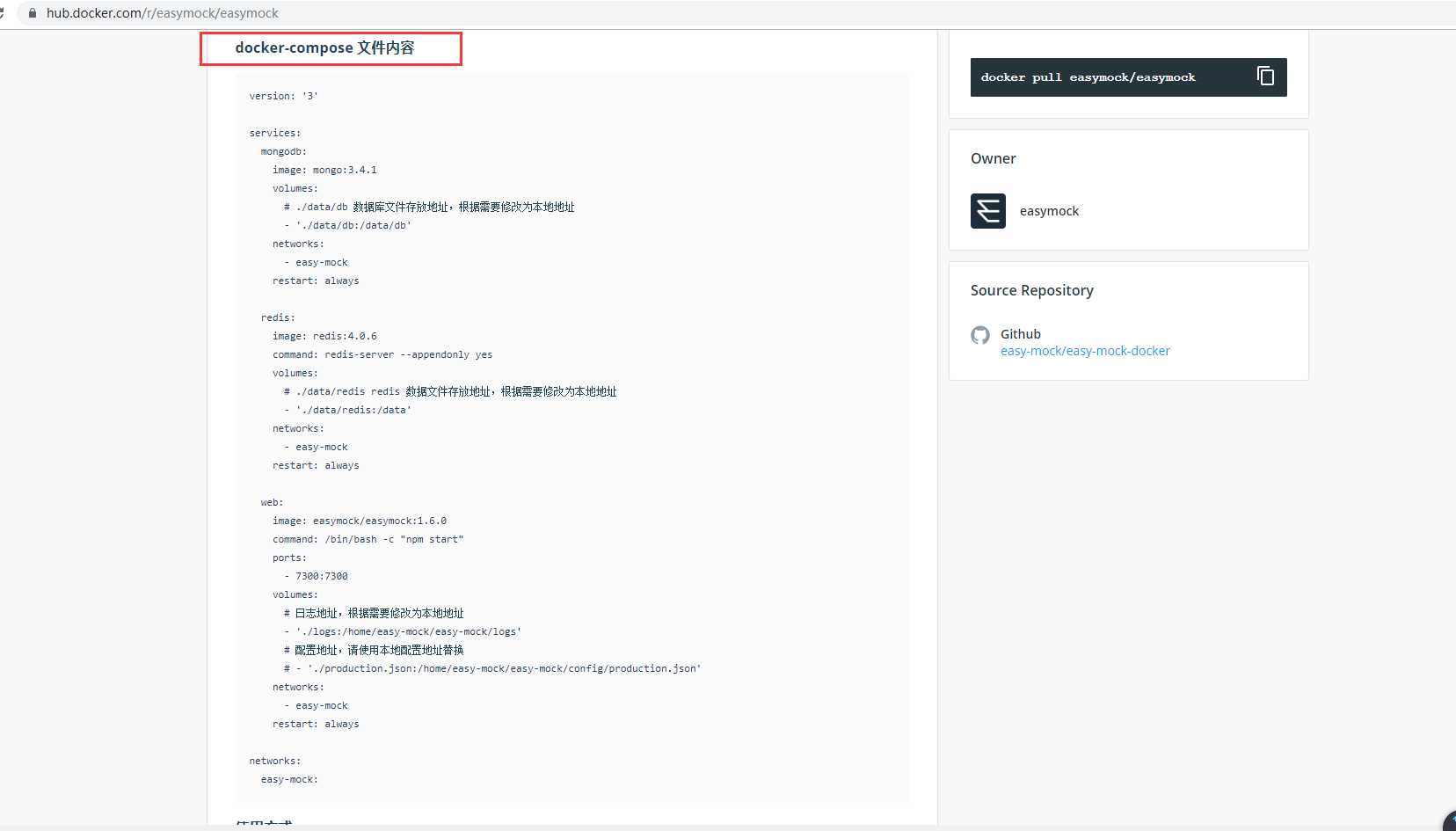Click the final easy-mock: network definition line
The image size is (1456, 831).
point(289,779)
